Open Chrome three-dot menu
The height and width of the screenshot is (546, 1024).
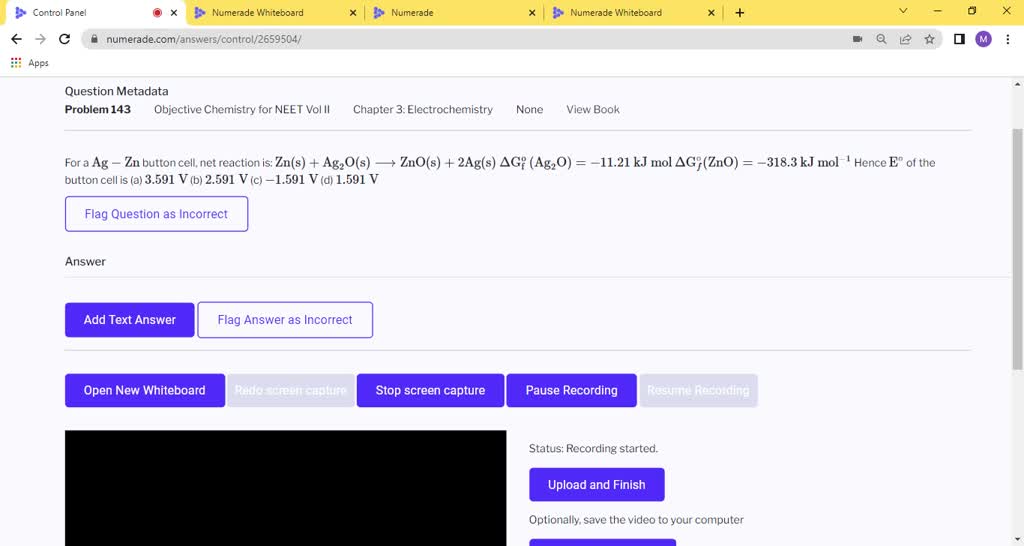(1008, 39)
